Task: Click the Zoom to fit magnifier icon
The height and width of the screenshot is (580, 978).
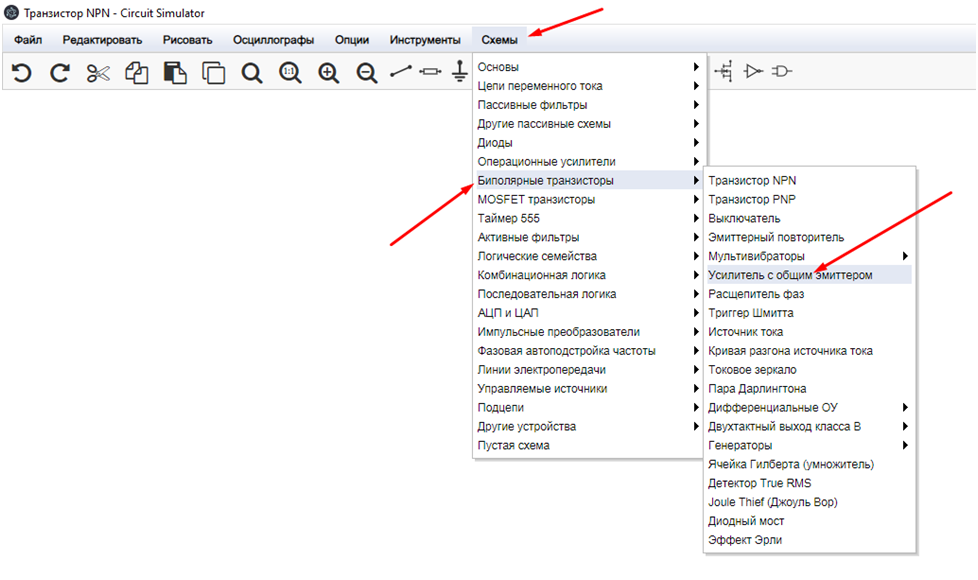Action: click(252, 73)
